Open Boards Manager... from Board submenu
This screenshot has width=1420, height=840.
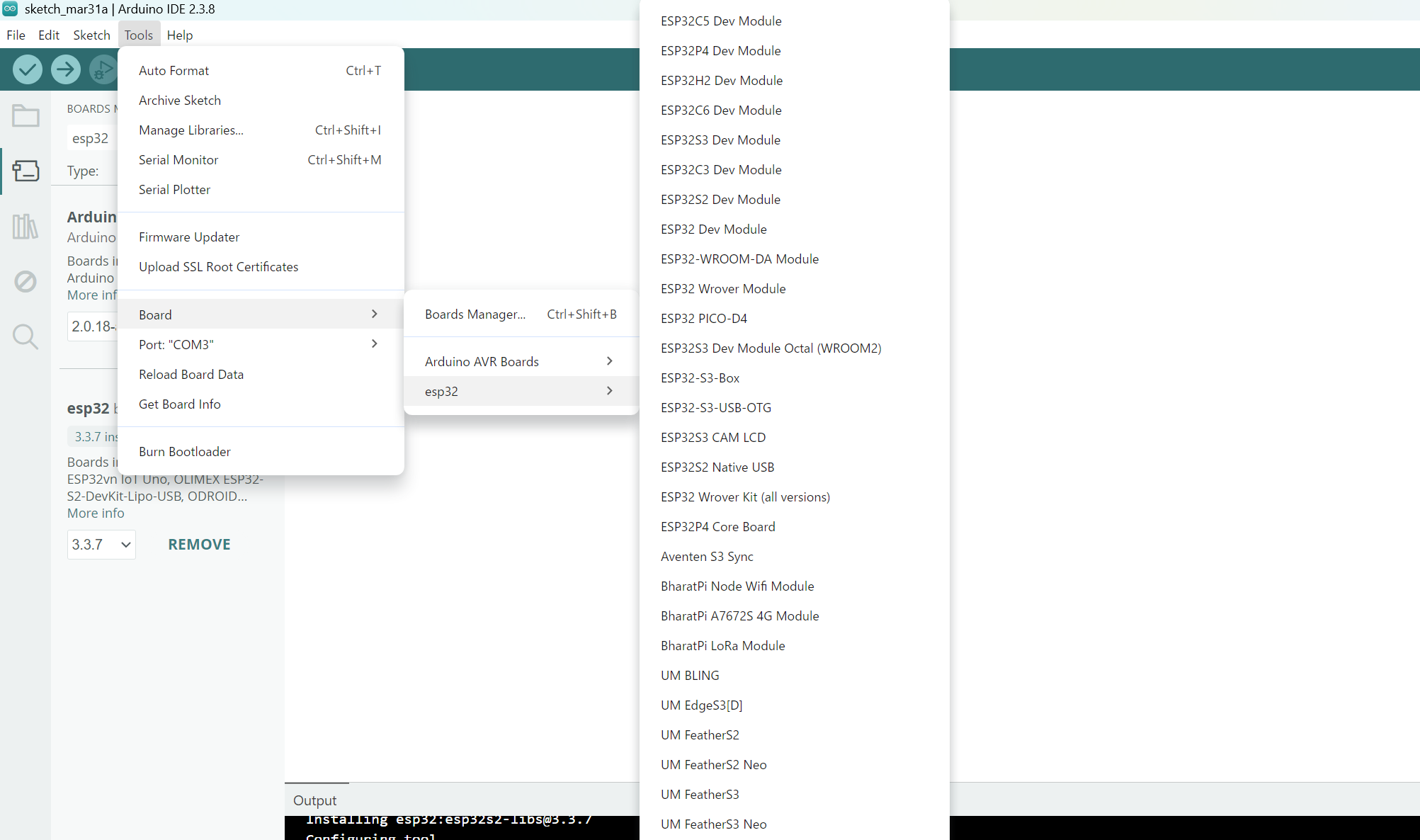[x=475, y=314]
